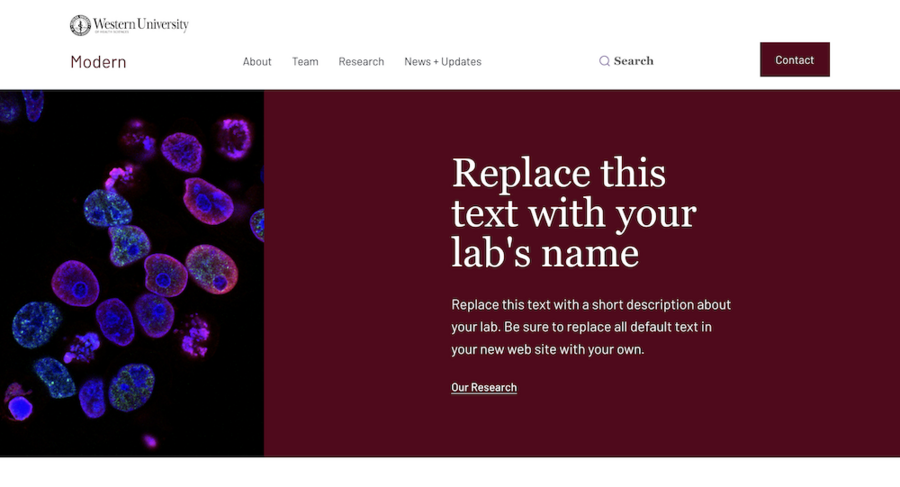
Task: Click the Search text label
Action: coord(633,61)
